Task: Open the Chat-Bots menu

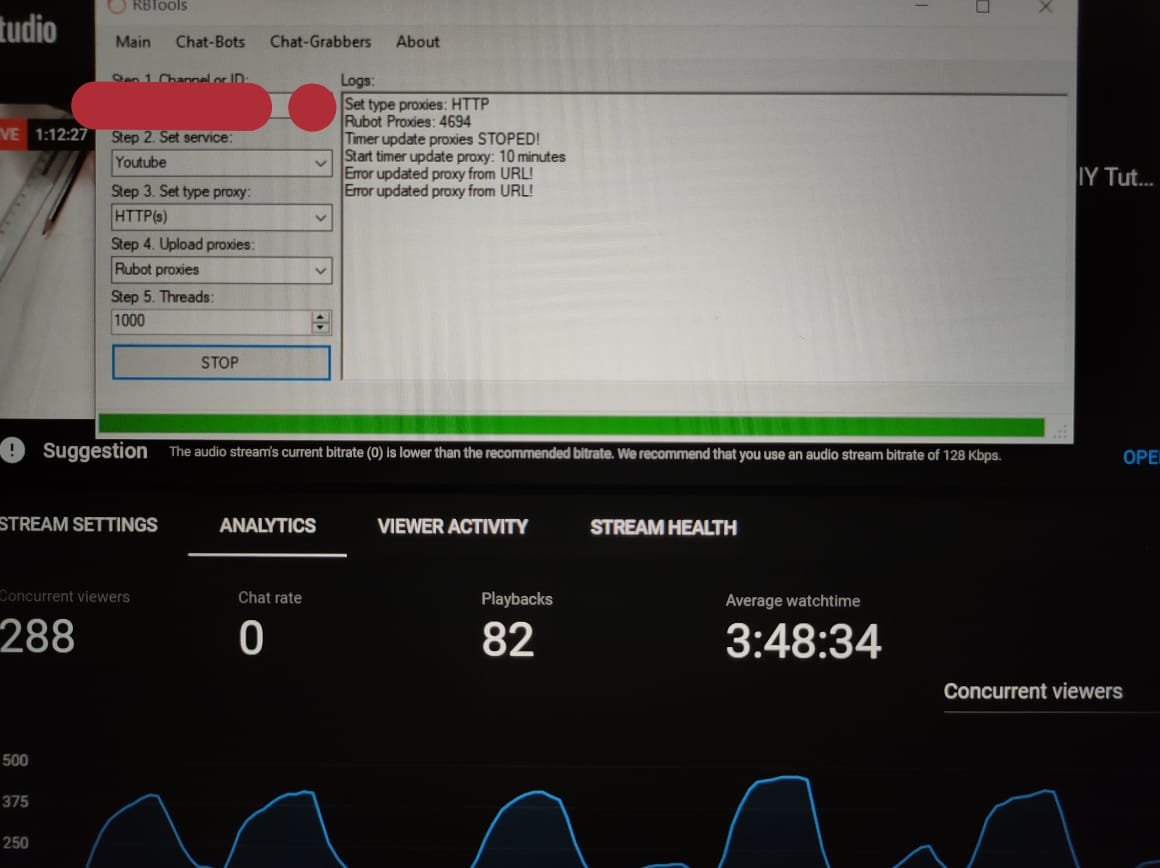Action: tap(210, 42)
